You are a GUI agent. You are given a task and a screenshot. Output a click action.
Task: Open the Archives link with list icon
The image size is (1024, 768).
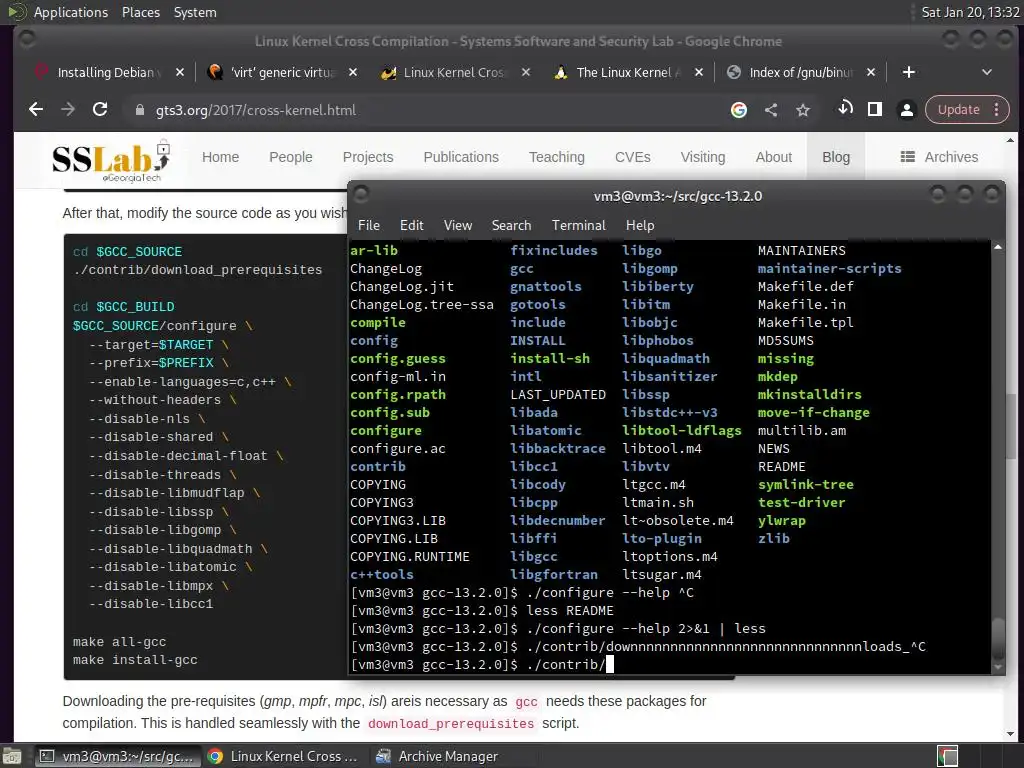click(939, 157)
